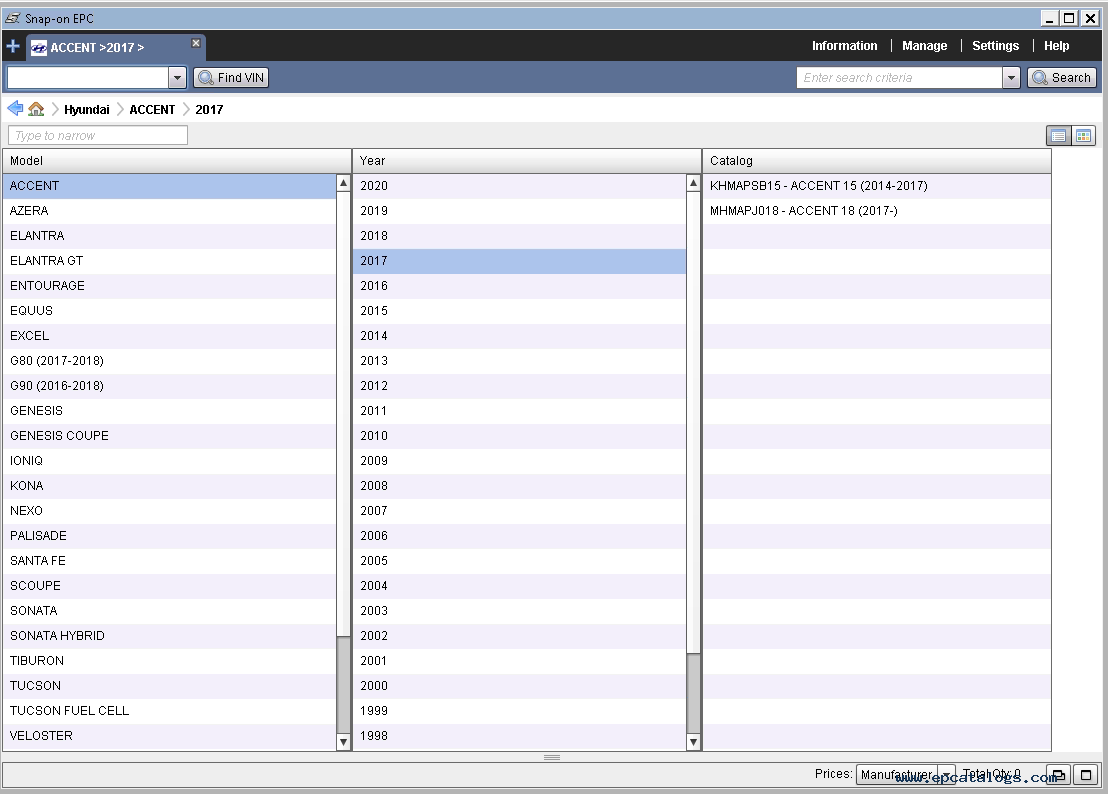Screen dimensions: 1108x794
Task: Select the GENESIS COUPE model
Action: coord(170,436)
